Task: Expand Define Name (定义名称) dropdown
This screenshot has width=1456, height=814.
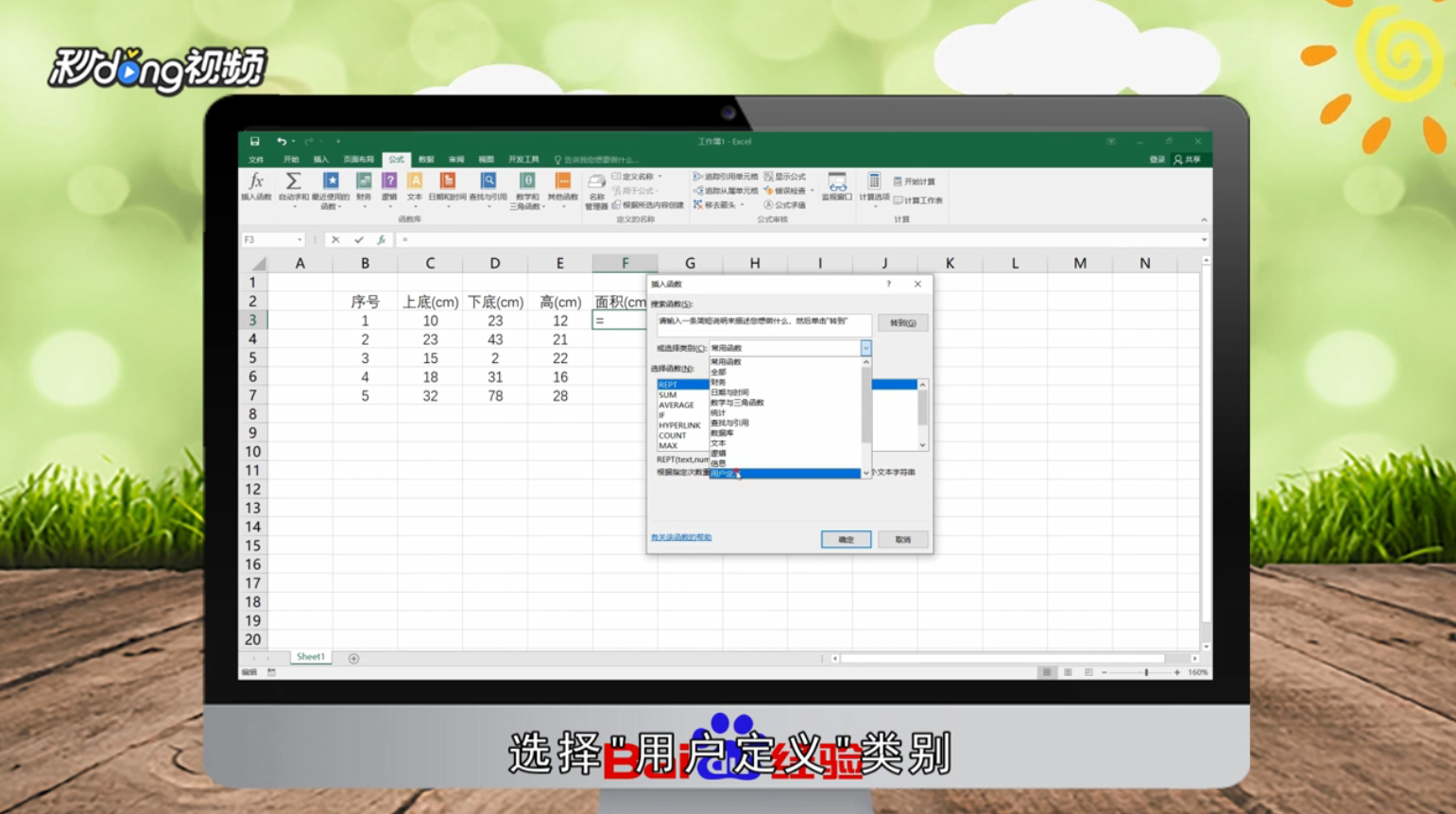Action: [659, 177]
